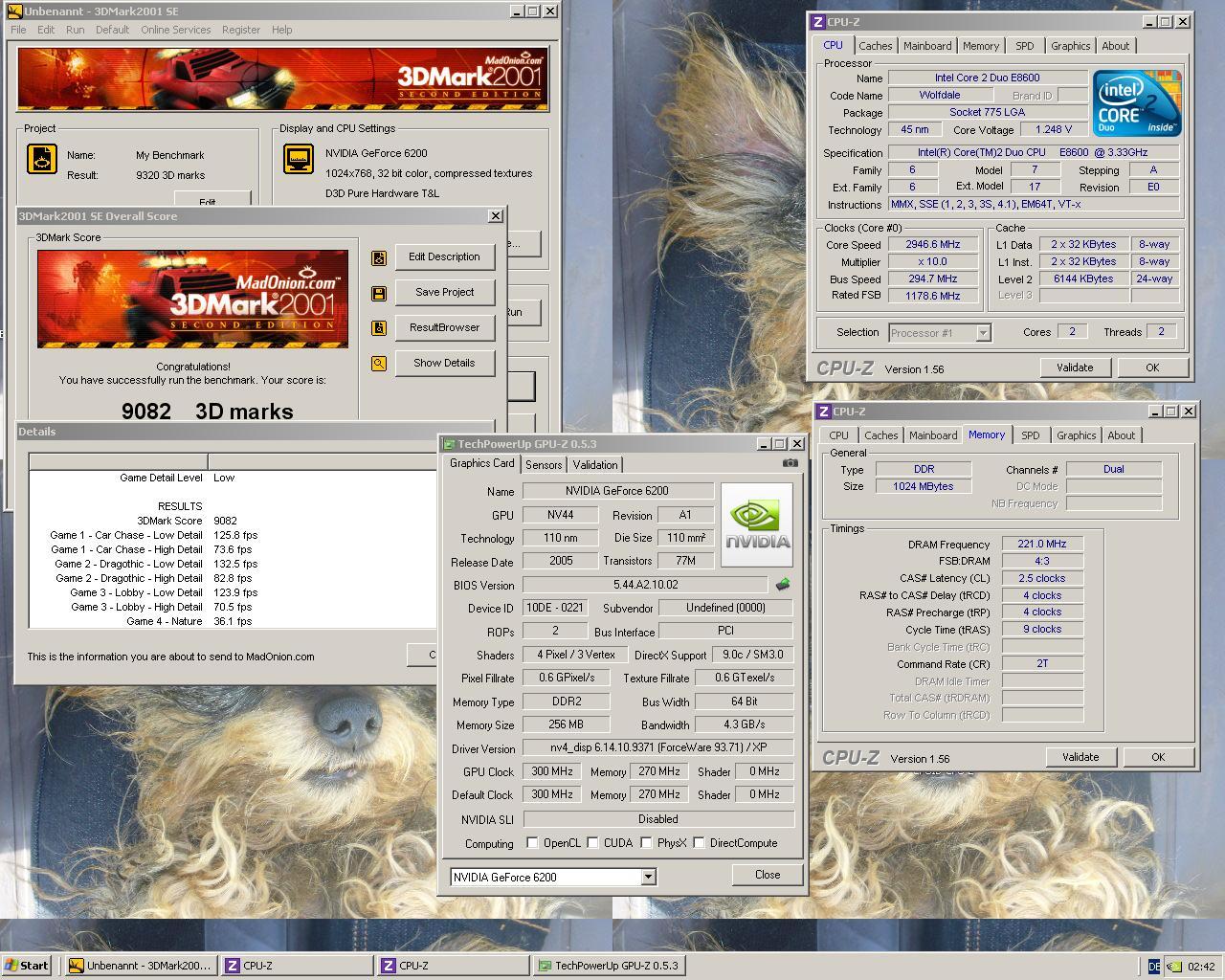Click the ResultBrowser icon
The image size is (1225, 980).
[x=379, y=328]
